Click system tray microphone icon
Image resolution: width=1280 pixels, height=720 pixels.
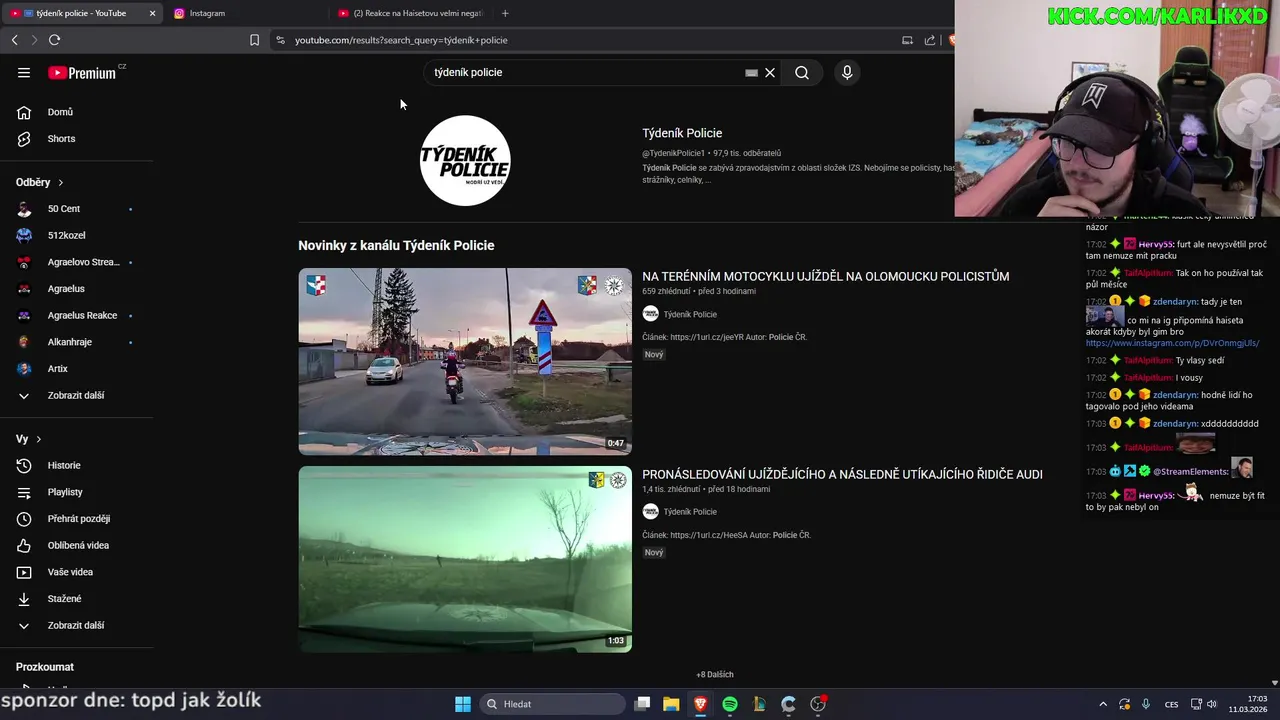click(x=1146, y=704)
